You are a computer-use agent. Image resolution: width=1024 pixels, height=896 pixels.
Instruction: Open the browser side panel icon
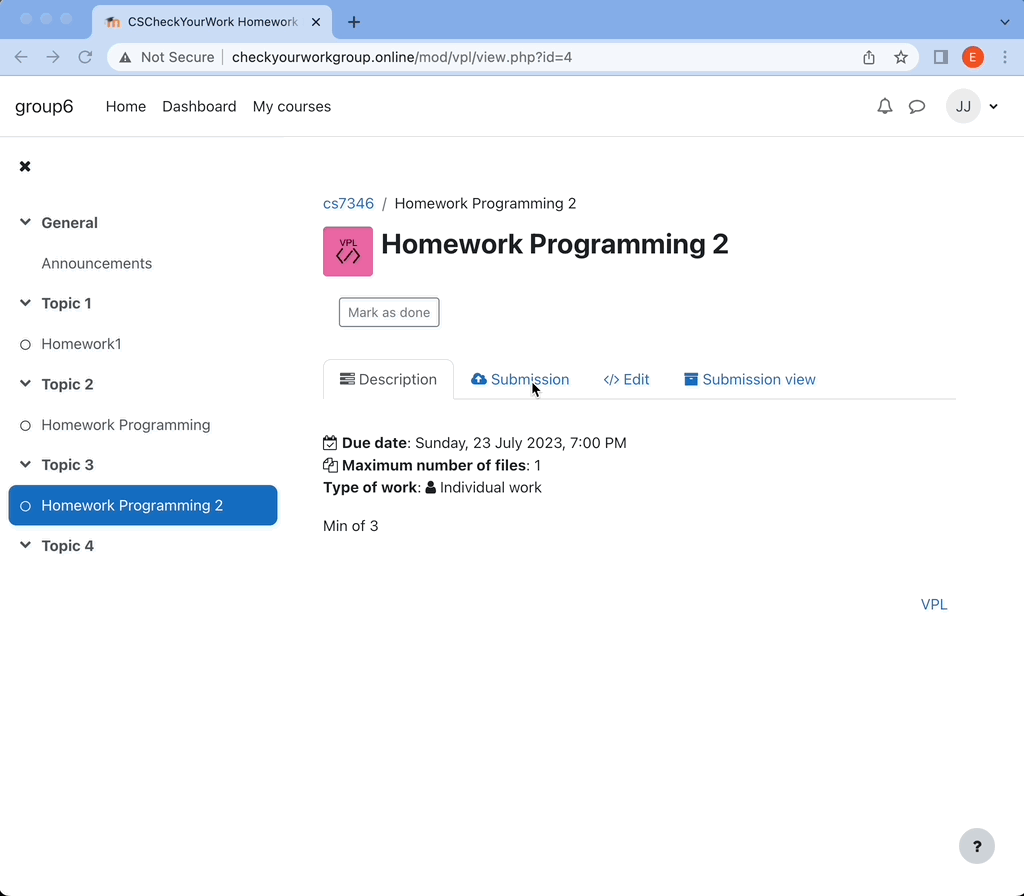940,57
